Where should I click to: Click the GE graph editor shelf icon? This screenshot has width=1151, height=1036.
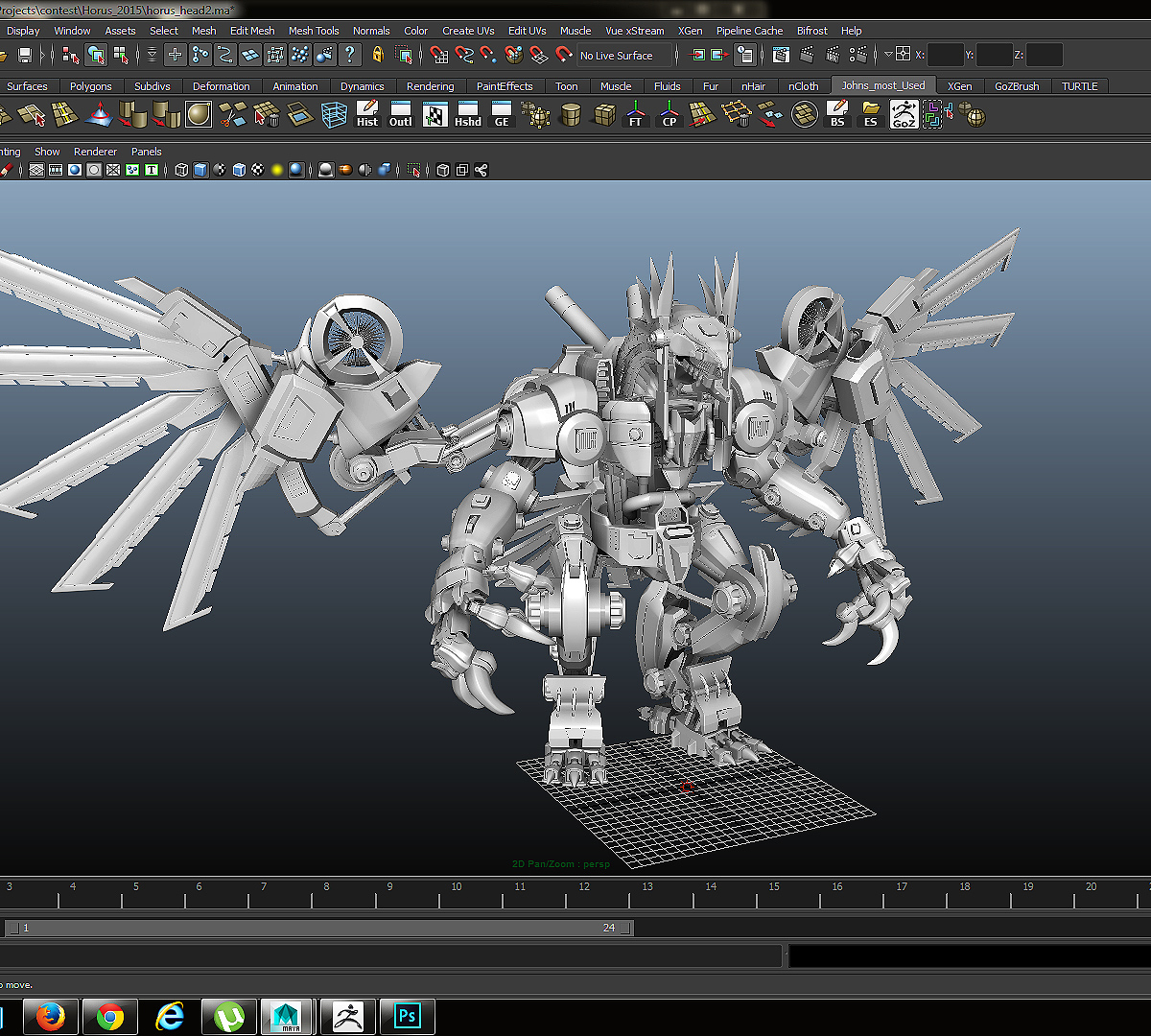click(502, 115)
